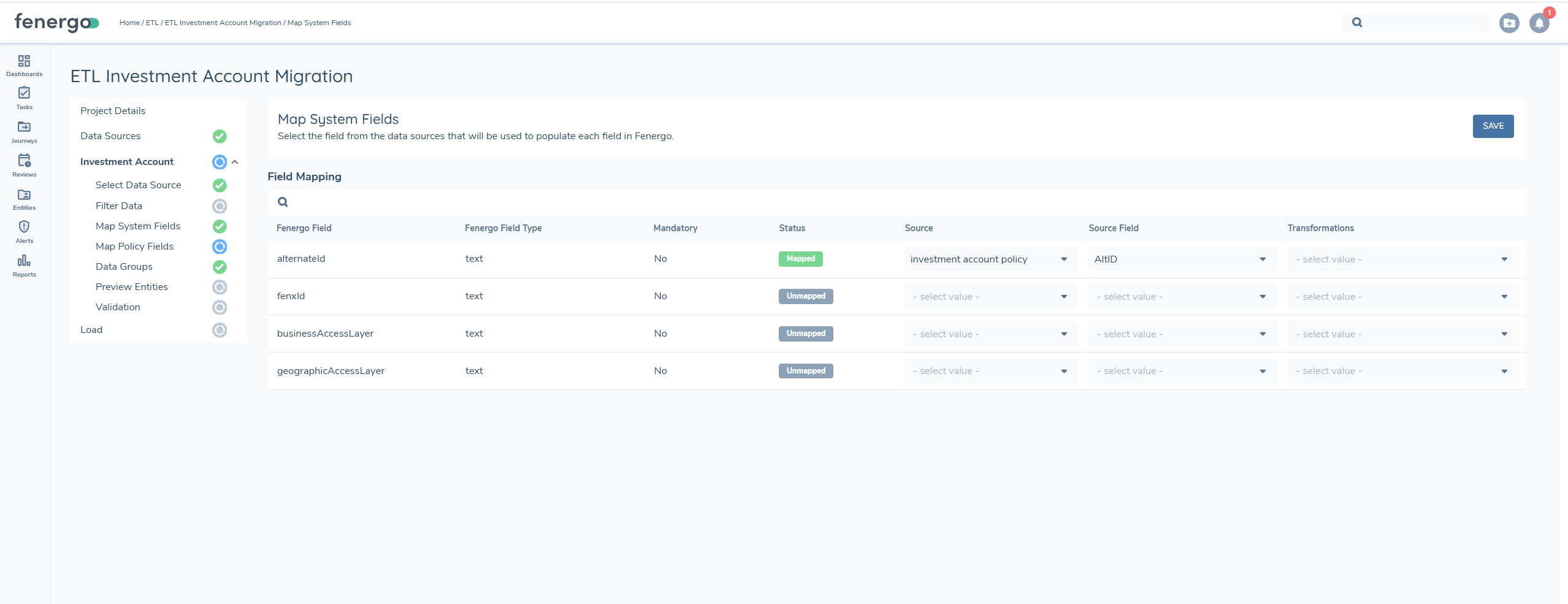This screenshot has width=1568, height=604.
Task: Click the Reviews sidebar icon
Action: click(23, 163)
